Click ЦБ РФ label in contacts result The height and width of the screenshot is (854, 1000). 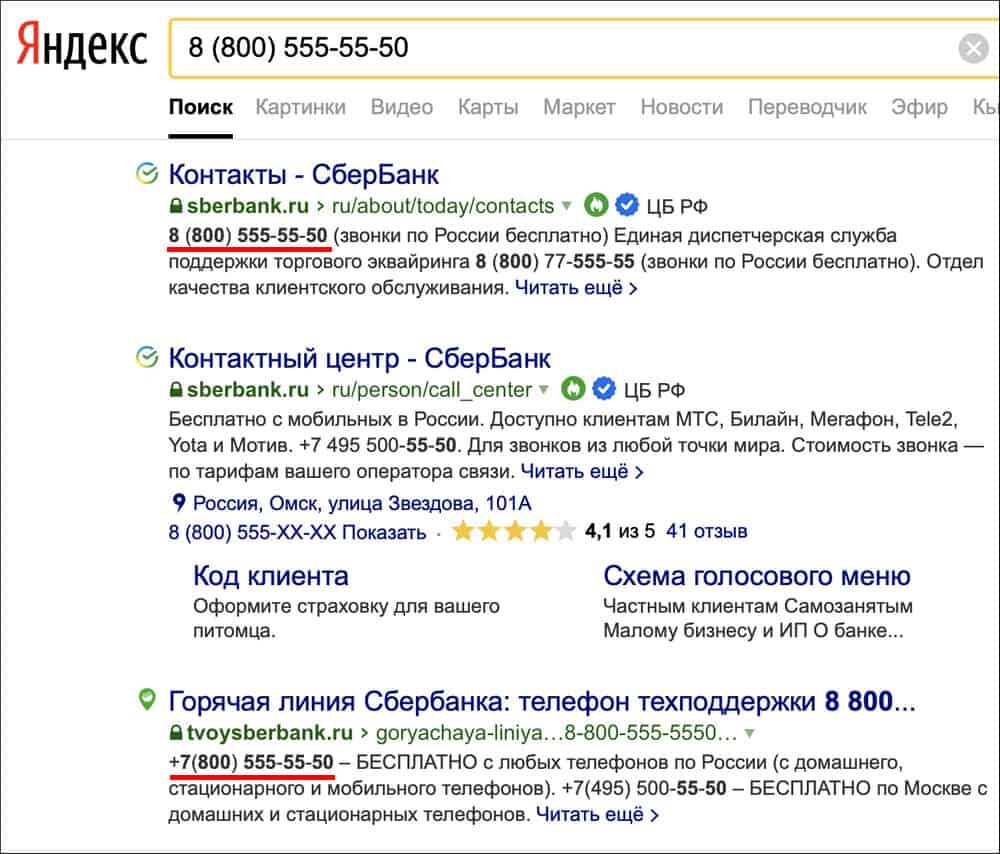(677, 207)
